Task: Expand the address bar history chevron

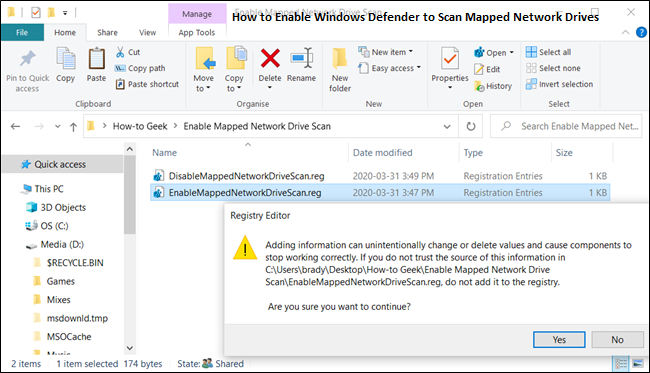Action: 447,126
